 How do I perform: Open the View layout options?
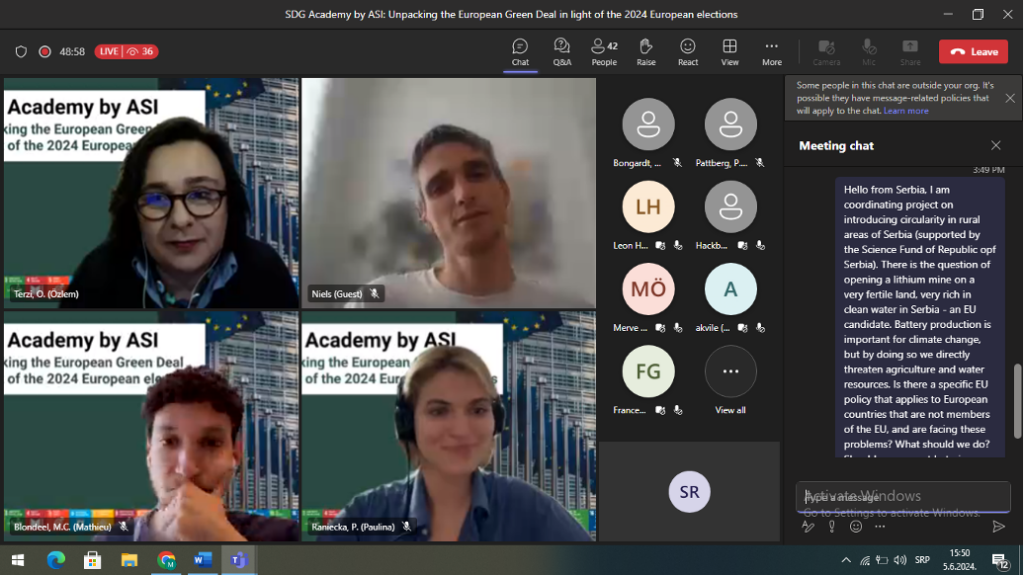(x=730, y=51)
